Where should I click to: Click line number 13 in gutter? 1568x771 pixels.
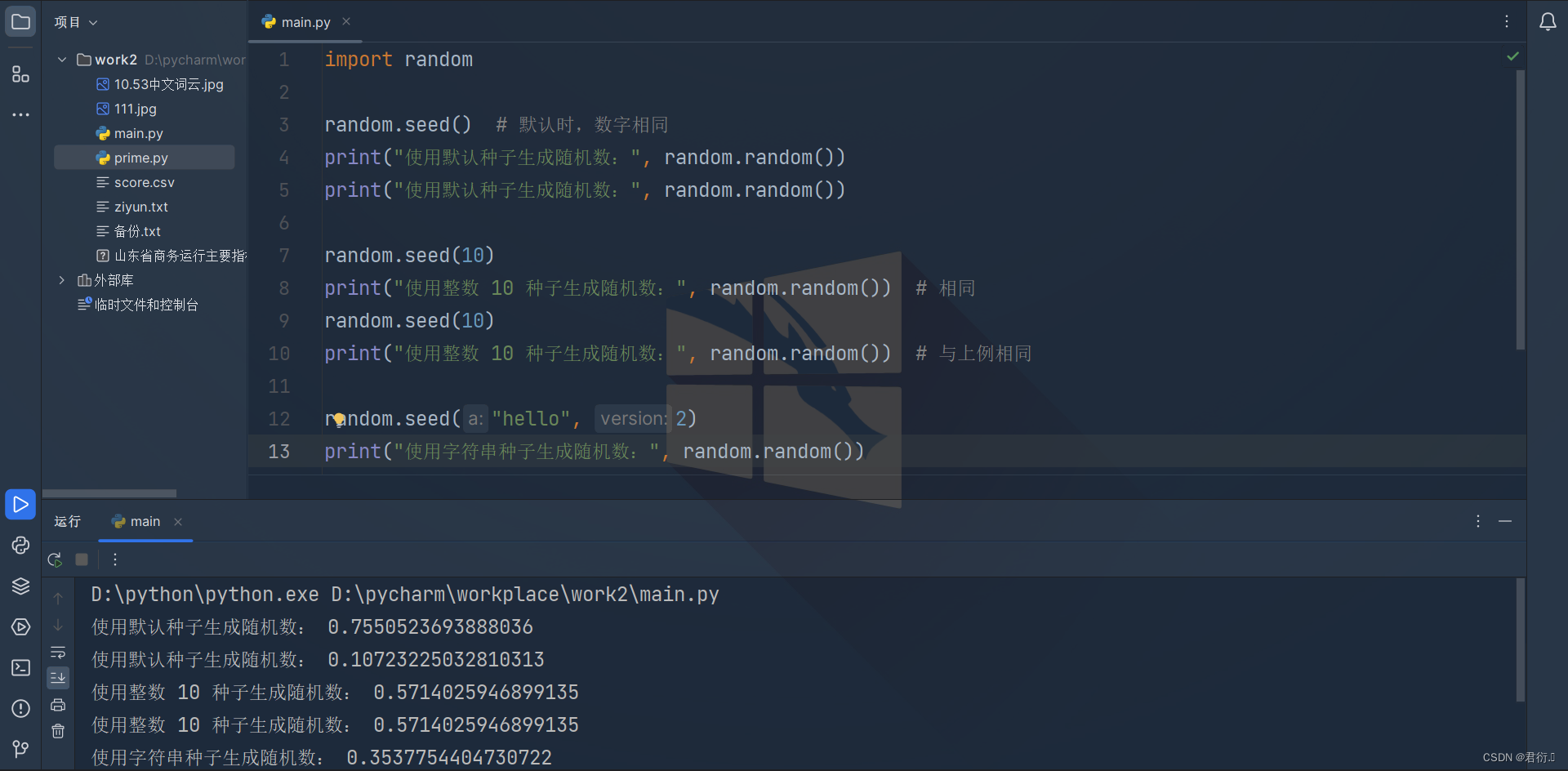pos(279,452)
